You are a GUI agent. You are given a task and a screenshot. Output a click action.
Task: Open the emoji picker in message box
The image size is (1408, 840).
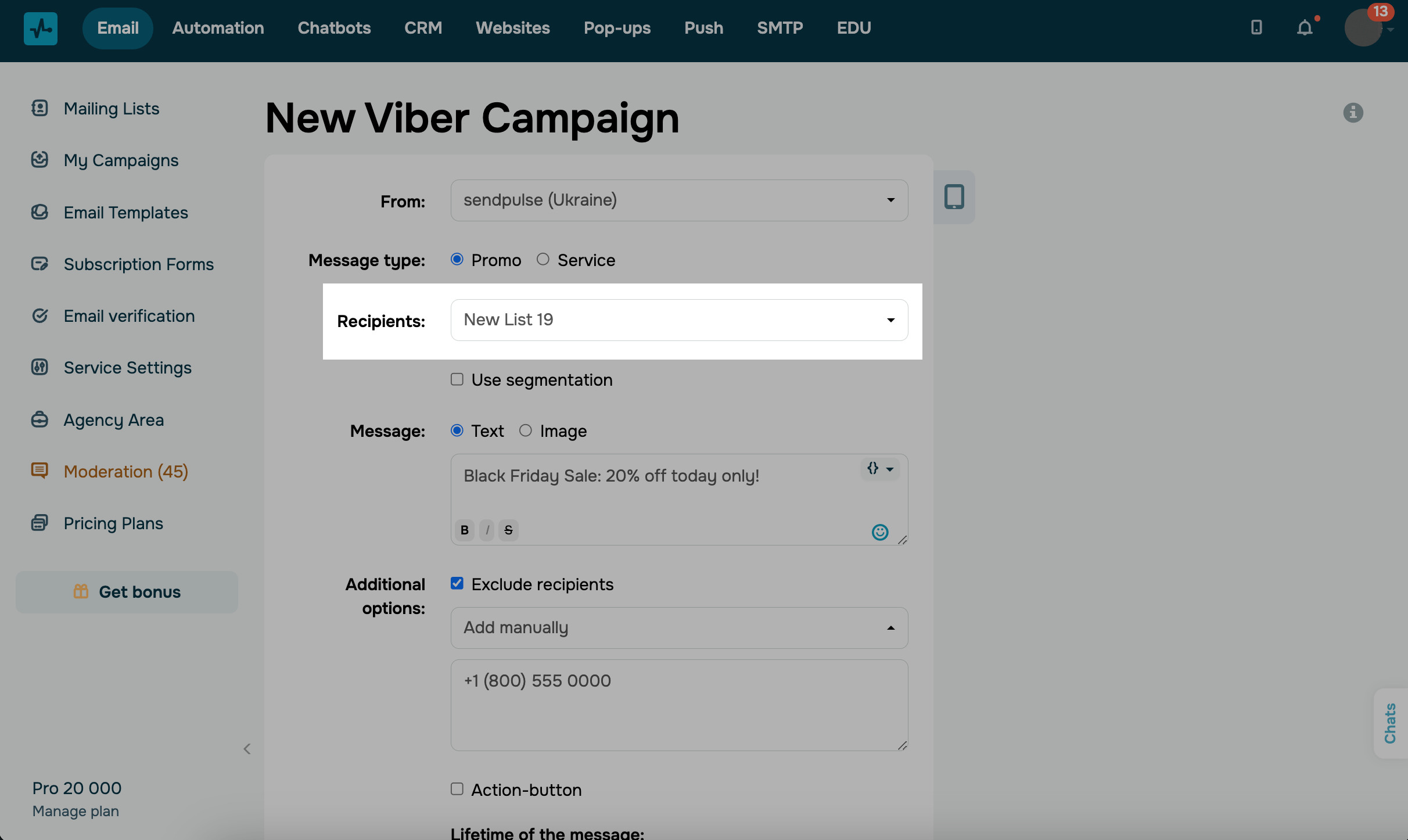880,532
